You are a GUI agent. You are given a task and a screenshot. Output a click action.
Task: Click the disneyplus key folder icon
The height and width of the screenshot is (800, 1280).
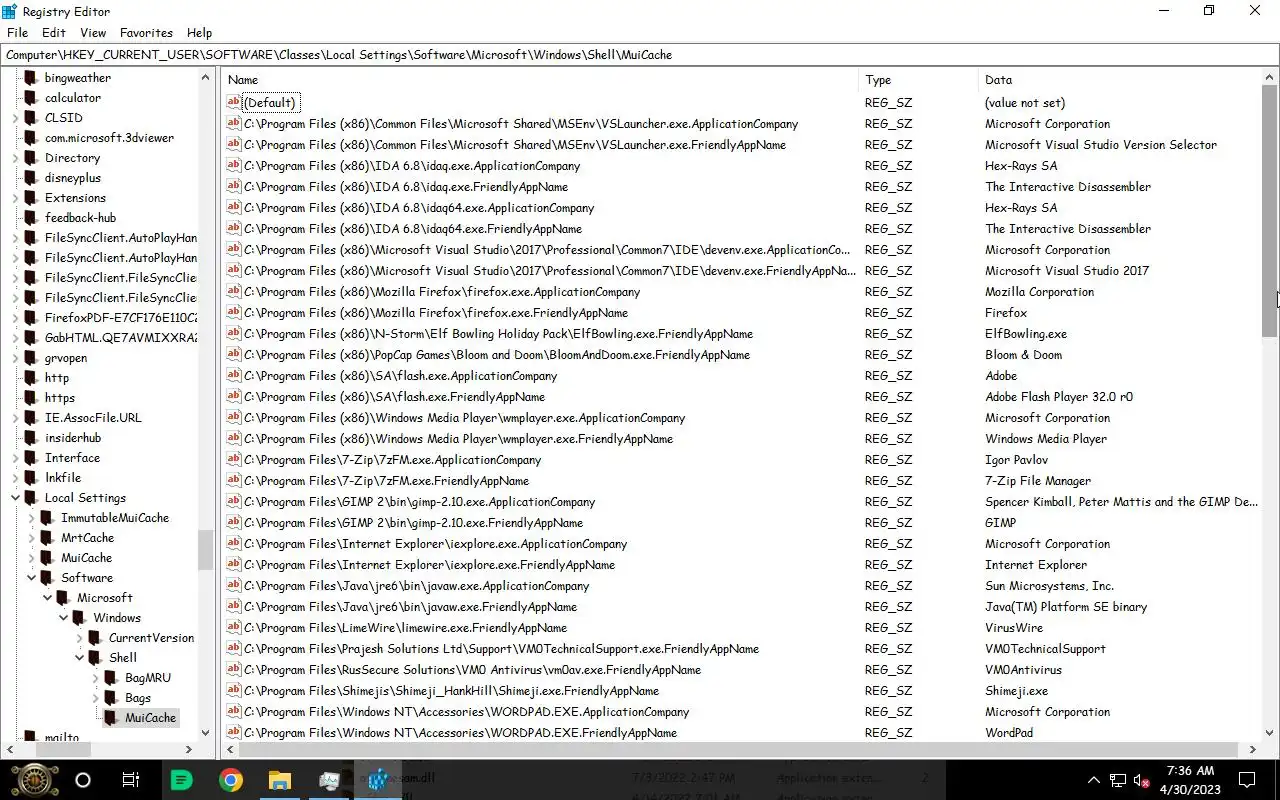pos(31,178)
